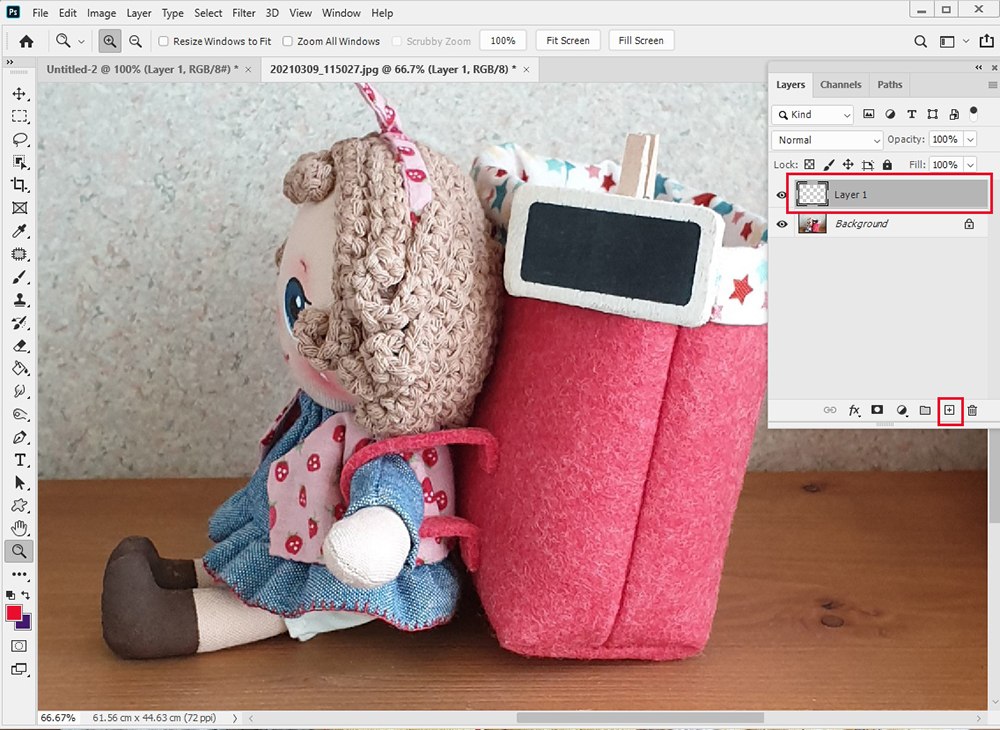The height and width of the screenshot is (730, 1000).
Task: Open the Image menu
Action: tap(101, 13)
